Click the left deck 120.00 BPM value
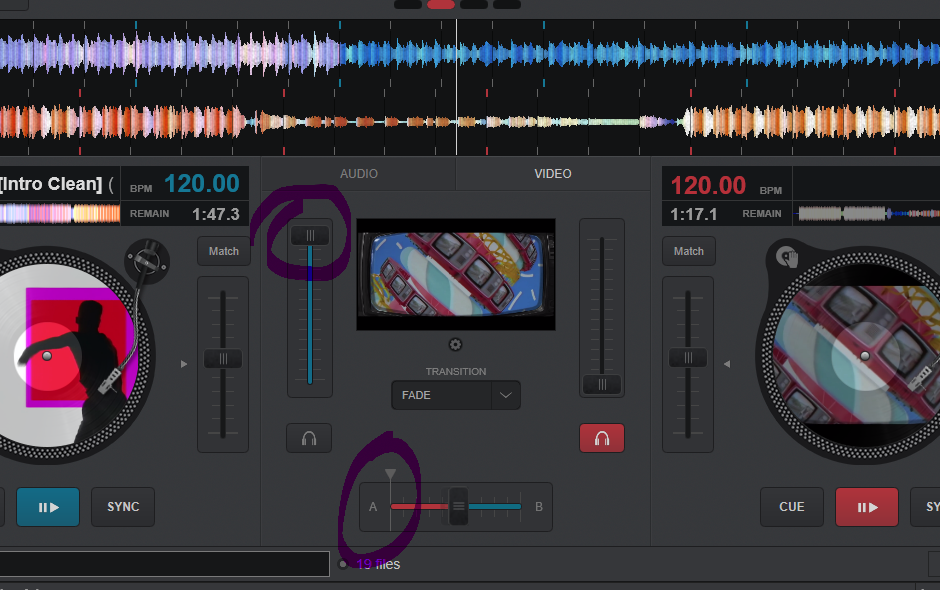 click(202, 183)
